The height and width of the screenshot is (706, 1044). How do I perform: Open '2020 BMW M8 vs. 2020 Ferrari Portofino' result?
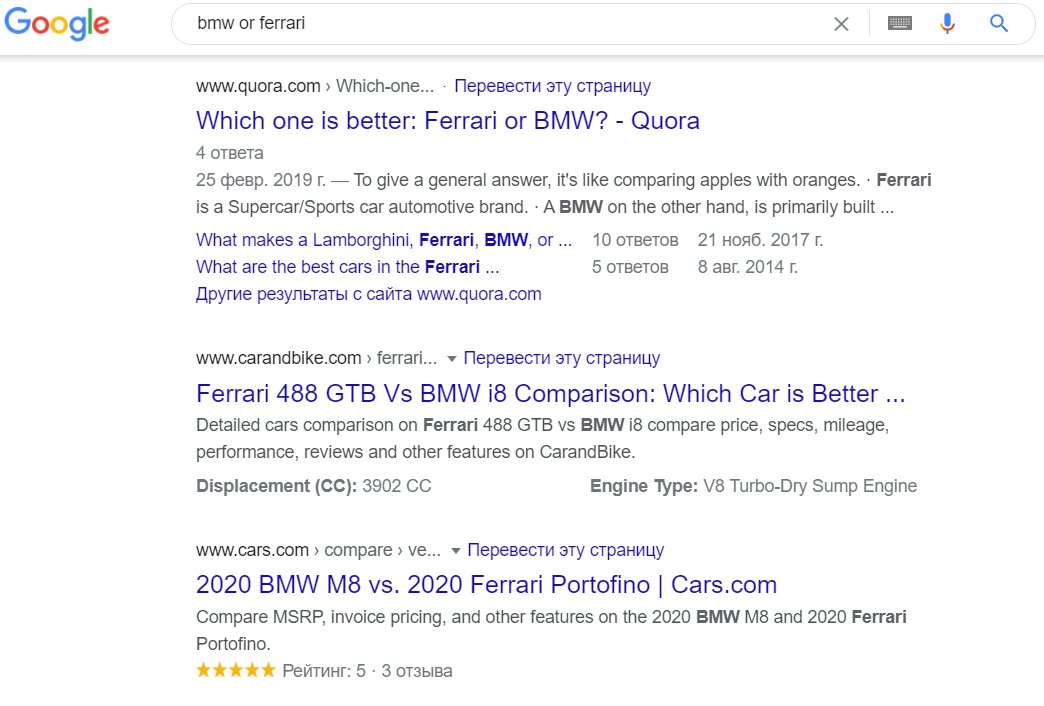[x=486, y=585]
